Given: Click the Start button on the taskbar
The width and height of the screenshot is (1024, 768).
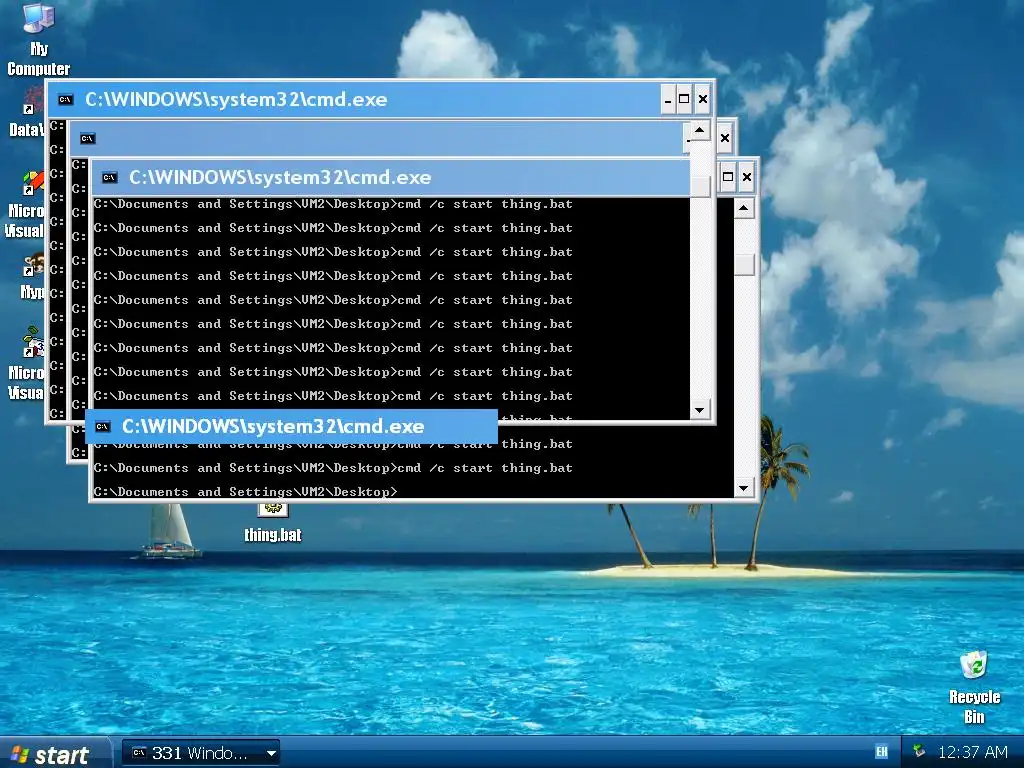Looking at the screenshot, I should tap(55, 754).
